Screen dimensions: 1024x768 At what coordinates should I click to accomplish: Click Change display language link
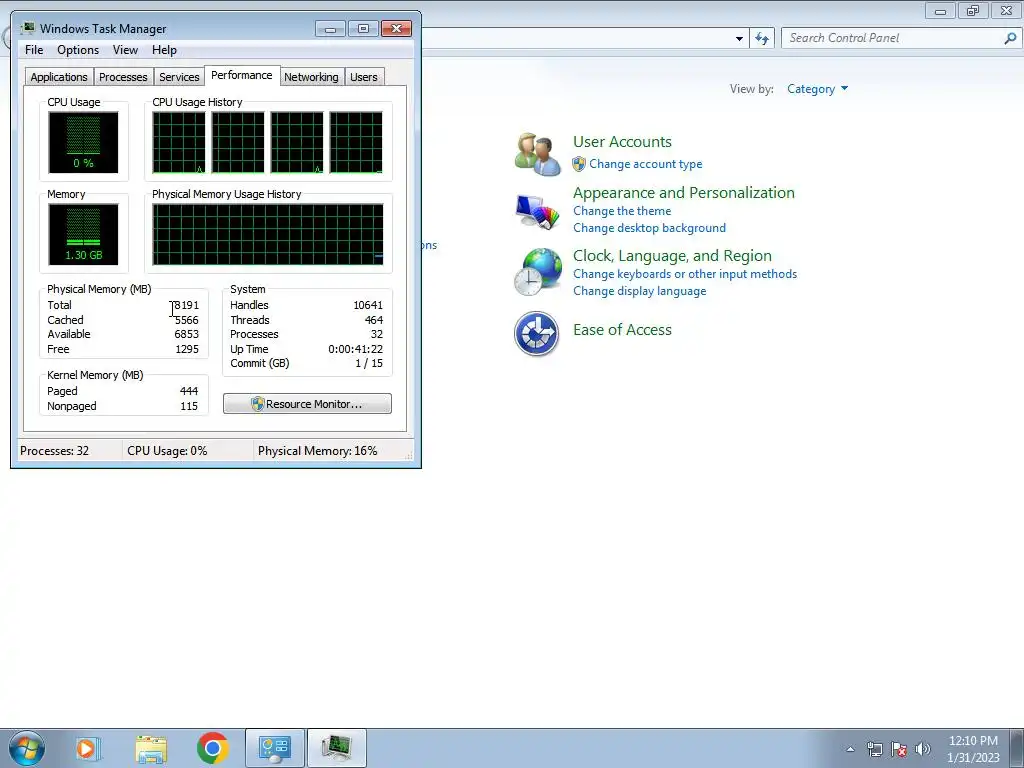[639, 291]
